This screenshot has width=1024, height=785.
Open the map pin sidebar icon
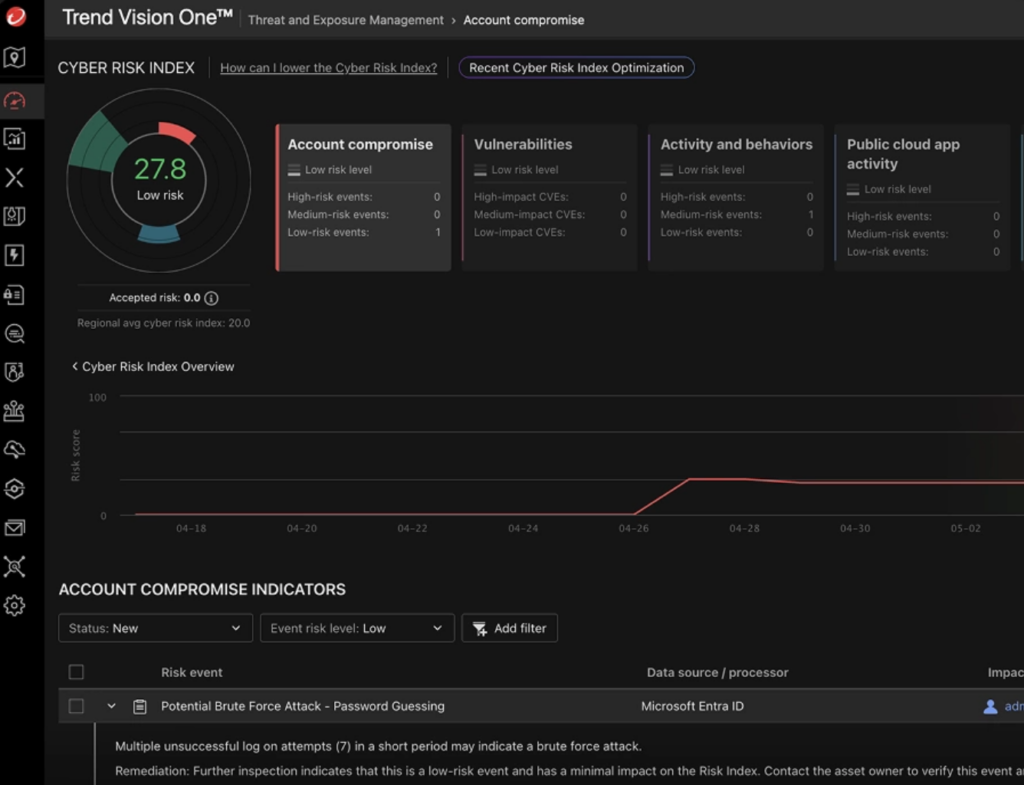(14, 57)
